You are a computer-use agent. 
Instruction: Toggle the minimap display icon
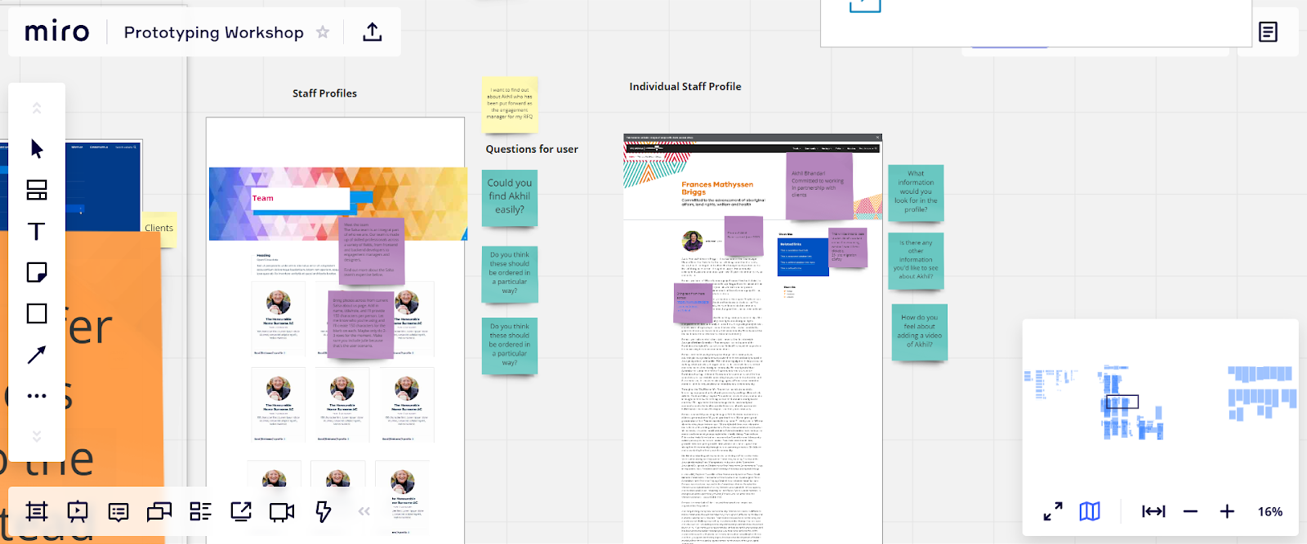click(1090, 512)
